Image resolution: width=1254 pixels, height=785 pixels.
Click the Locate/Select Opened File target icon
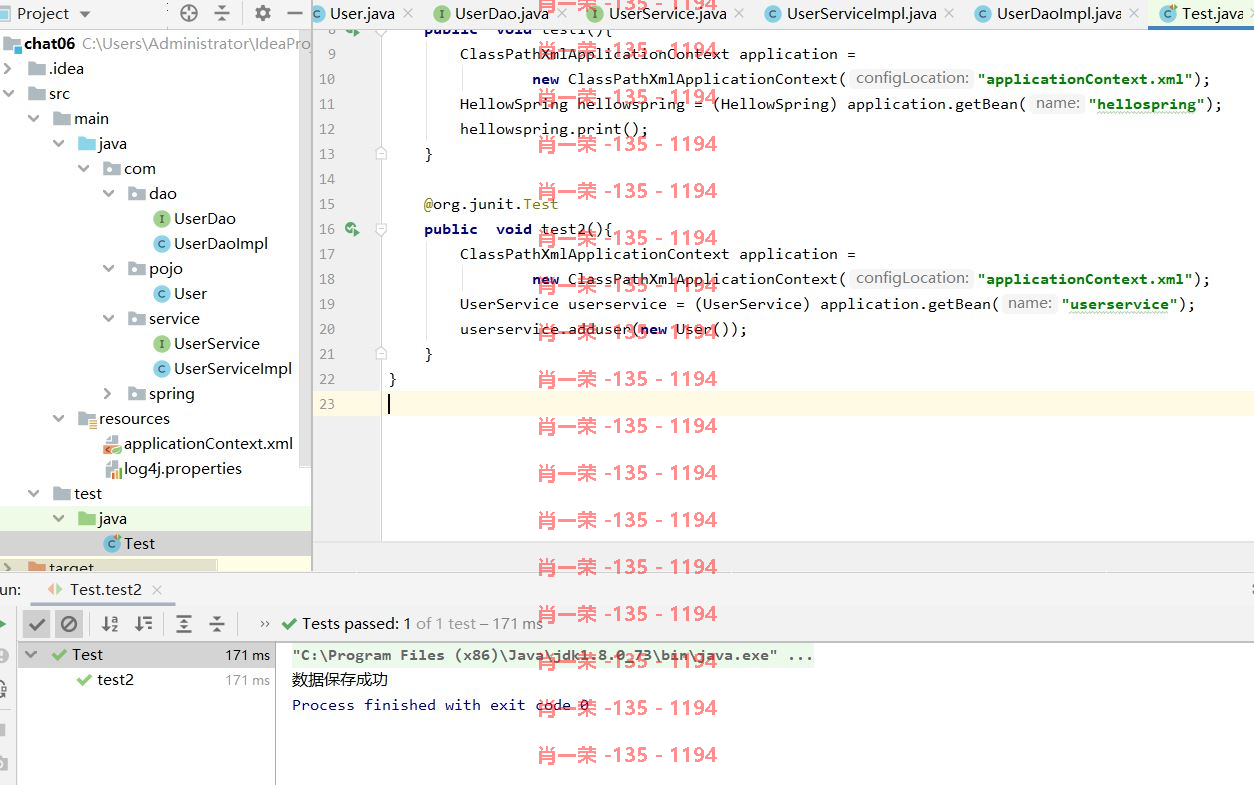point(189,13)
